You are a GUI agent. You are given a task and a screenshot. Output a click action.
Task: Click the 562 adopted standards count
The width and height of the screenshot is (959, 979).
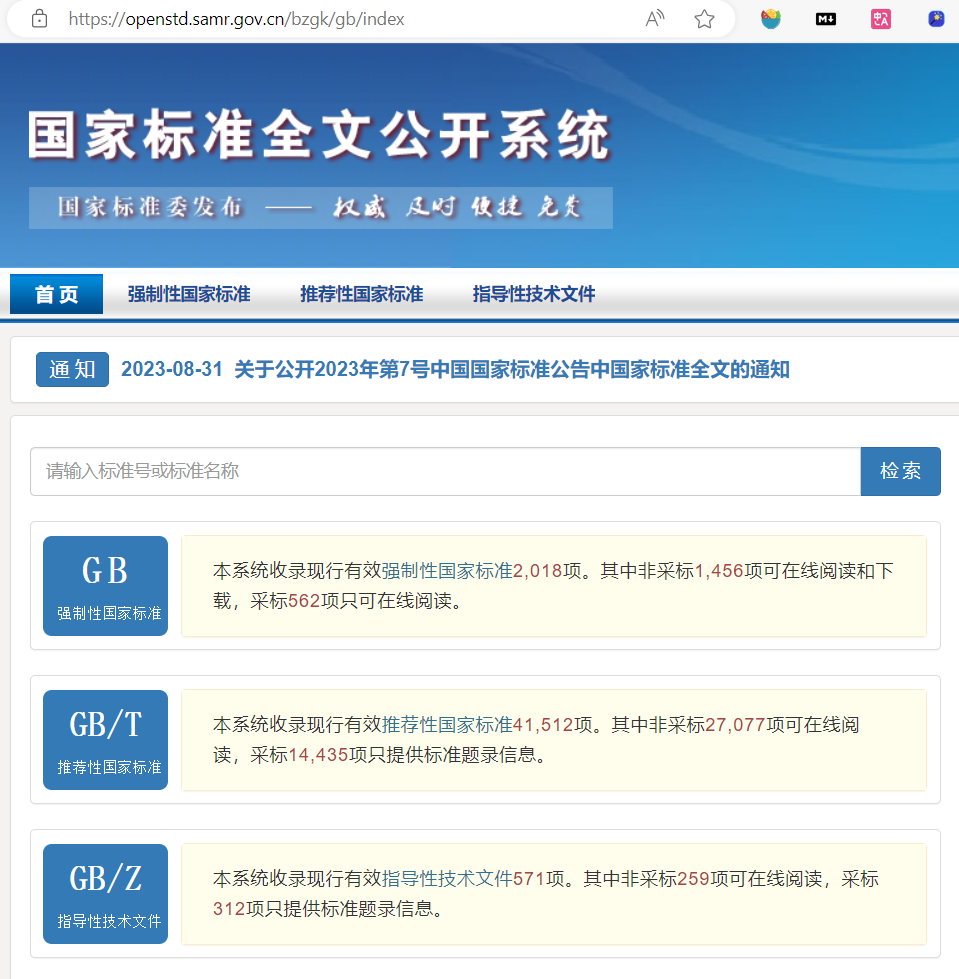pos(304,601)
